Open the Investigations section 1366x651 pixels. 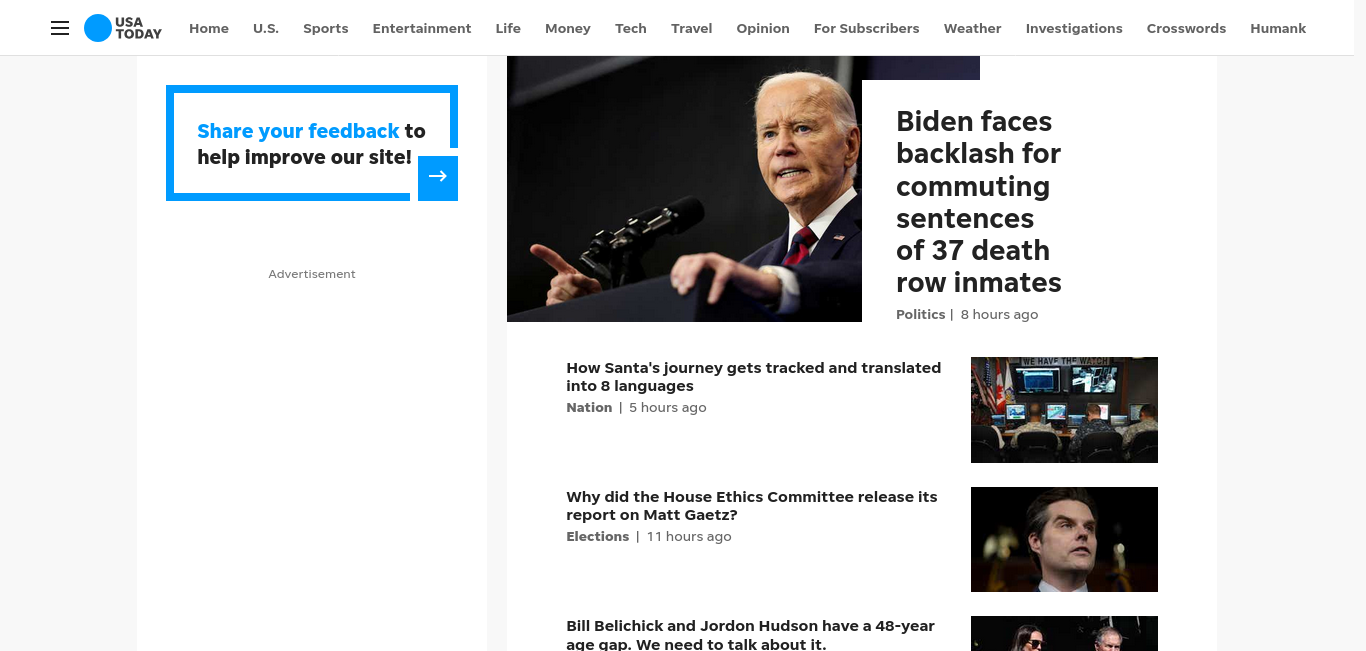(x=1074, y=28)
